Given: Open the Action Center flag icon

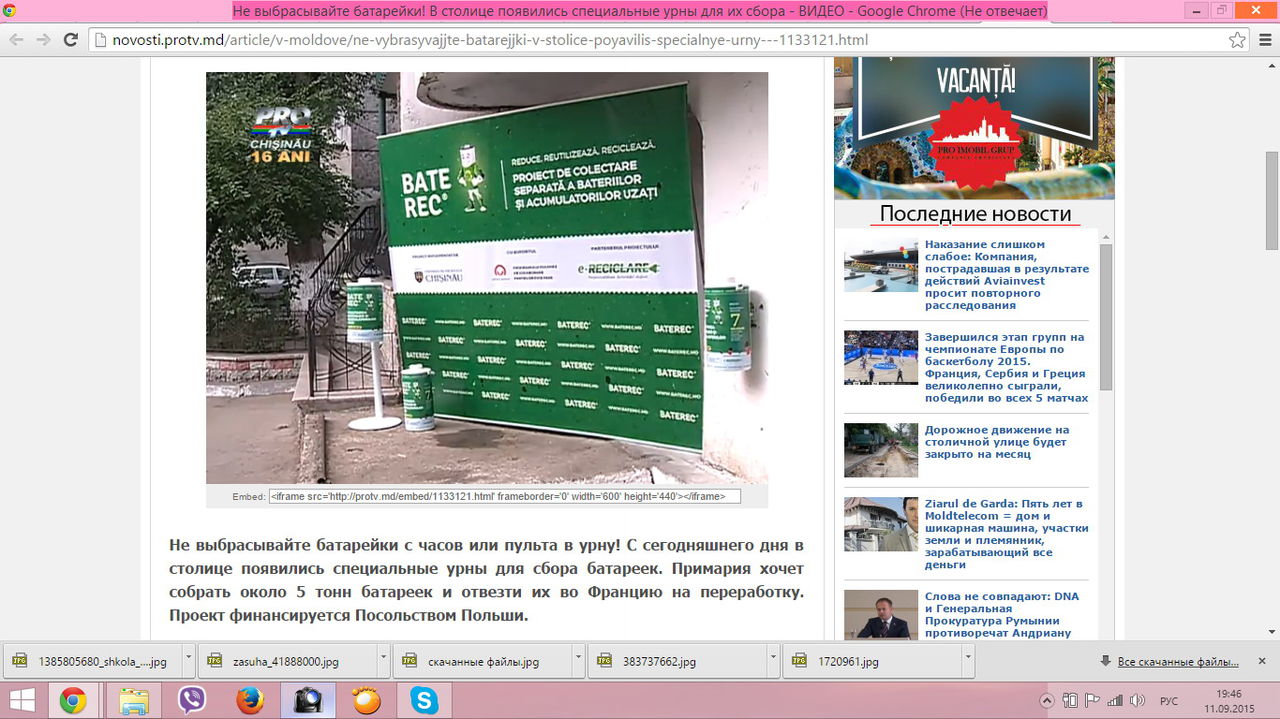Looking at the screenshot, I should (x=1092, y=700).
